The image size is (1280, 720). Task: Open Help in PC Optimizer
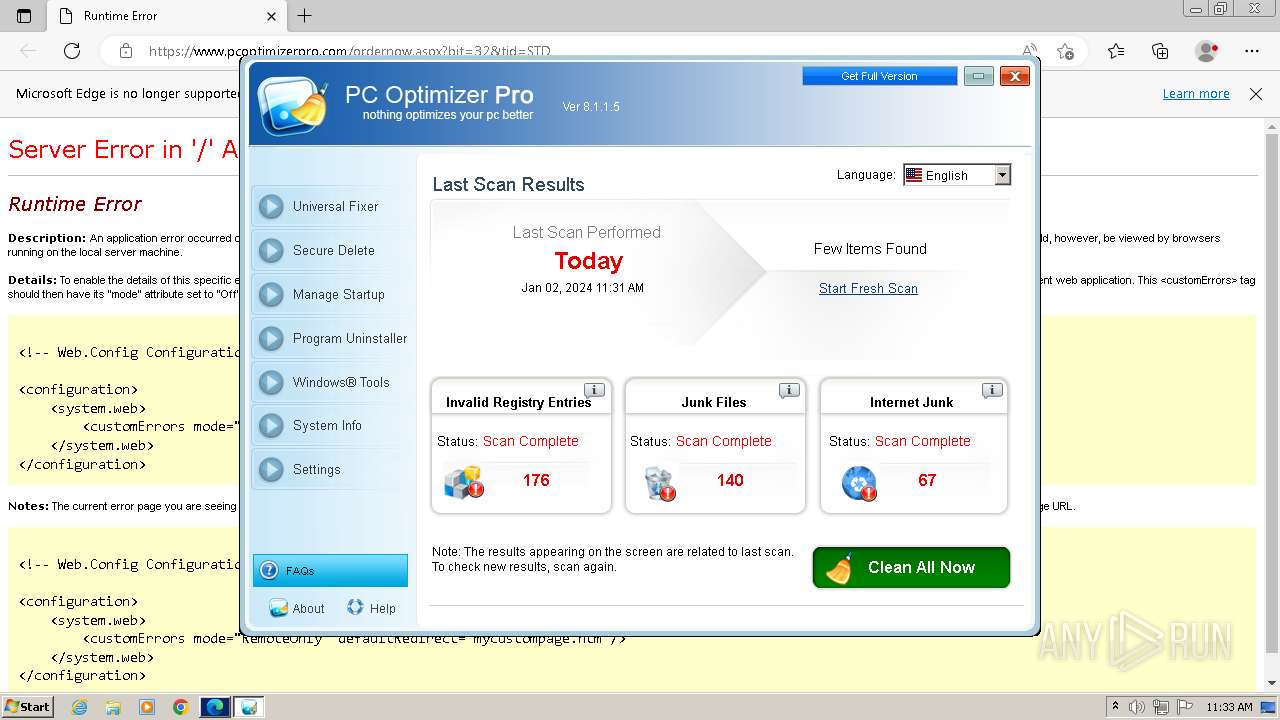pos(371,608)
